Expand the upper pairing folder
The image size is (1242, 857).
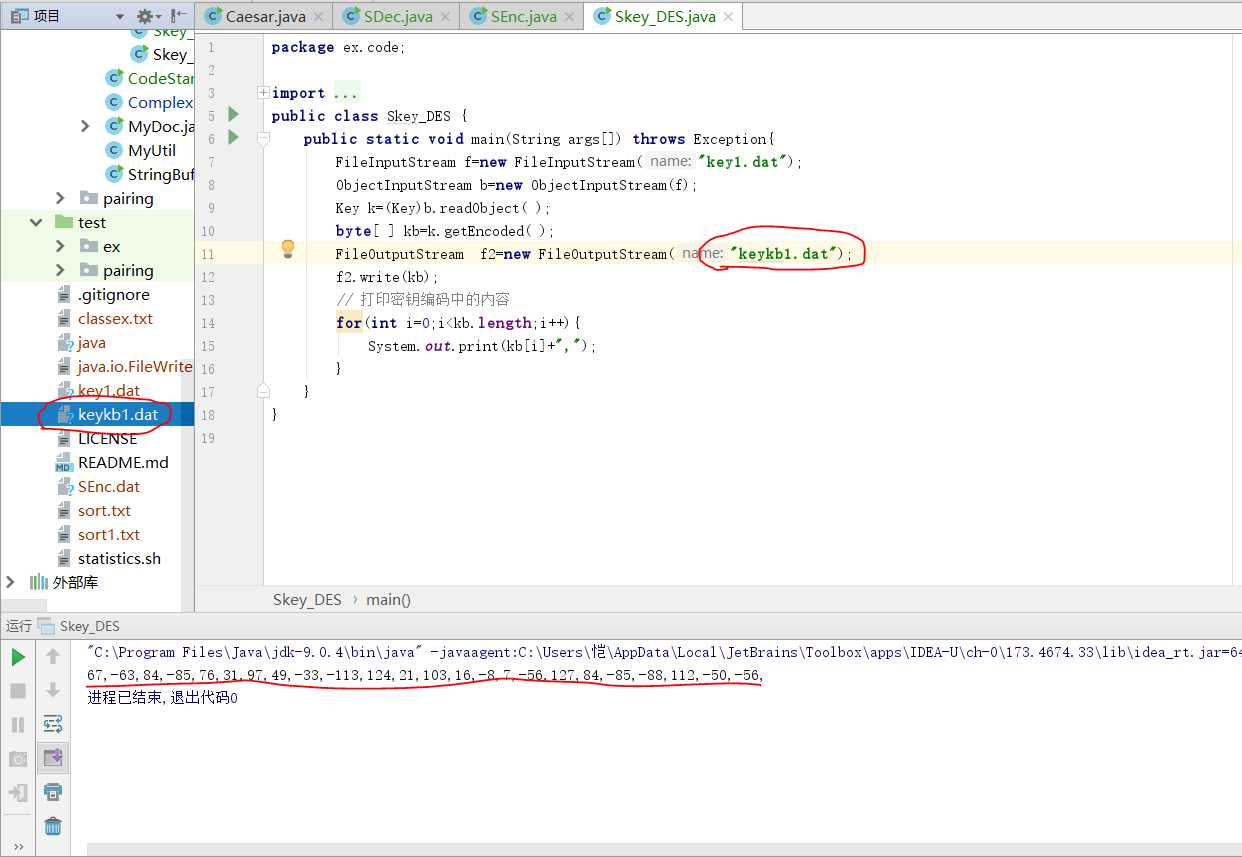[60, 198]
